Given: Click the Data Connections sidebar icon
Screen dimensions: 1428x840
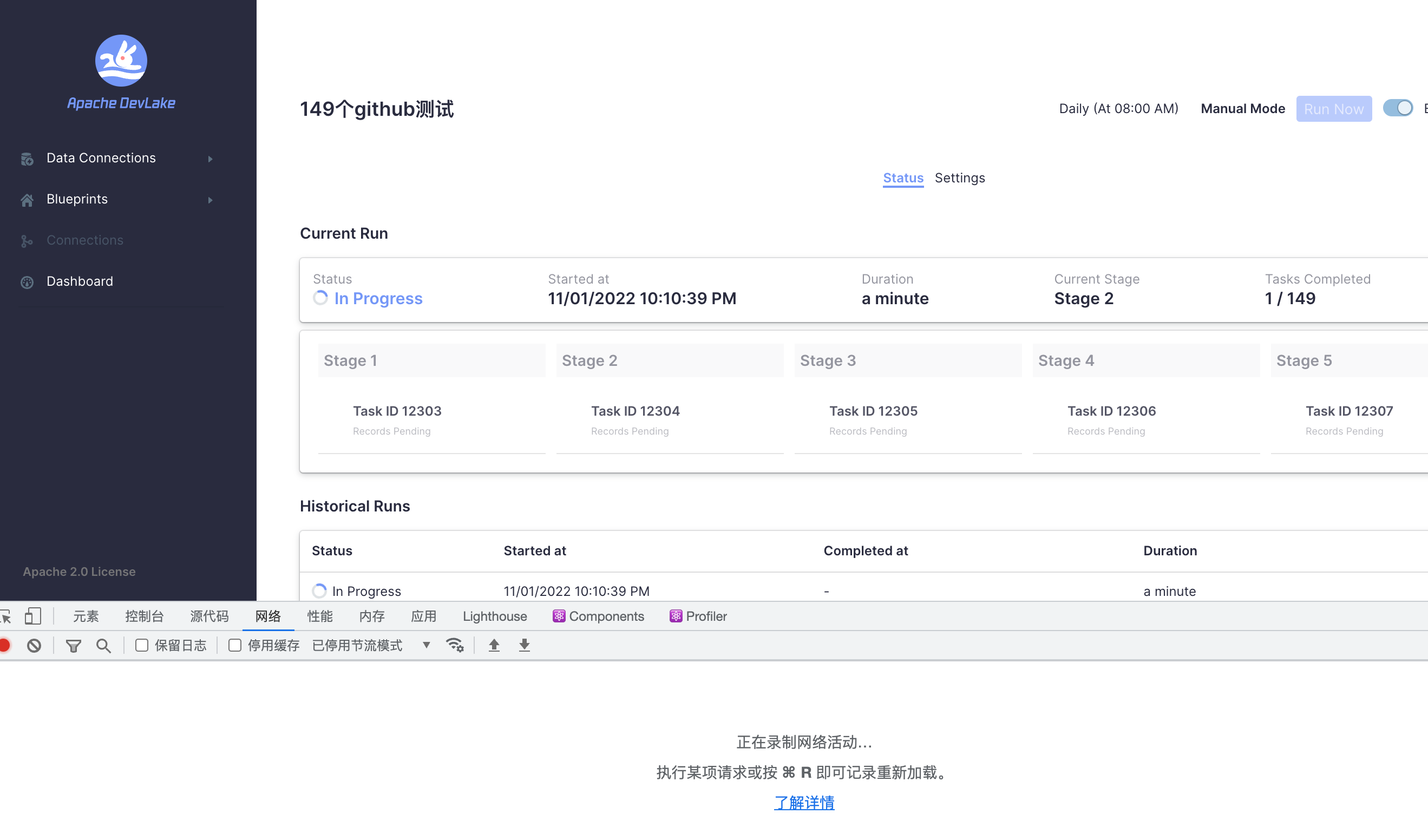Looking at the screenshot, I should point(27,159).
